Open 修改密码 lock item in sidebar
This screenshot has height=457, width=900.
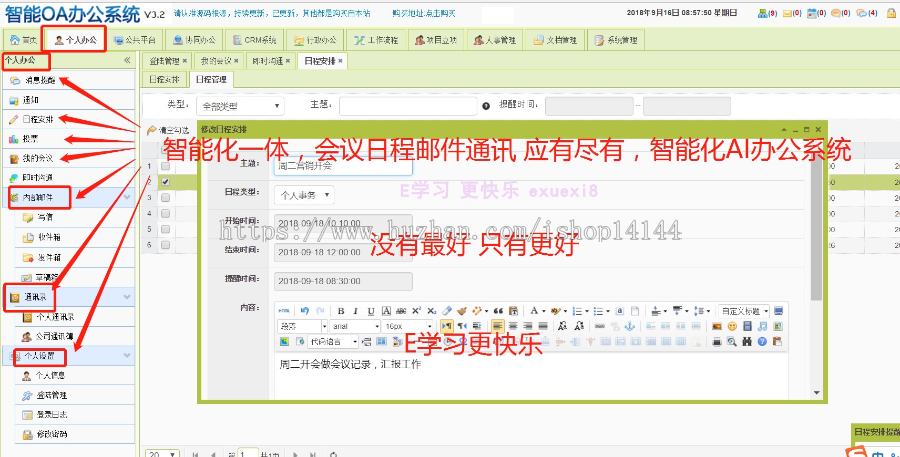[75, 435]
